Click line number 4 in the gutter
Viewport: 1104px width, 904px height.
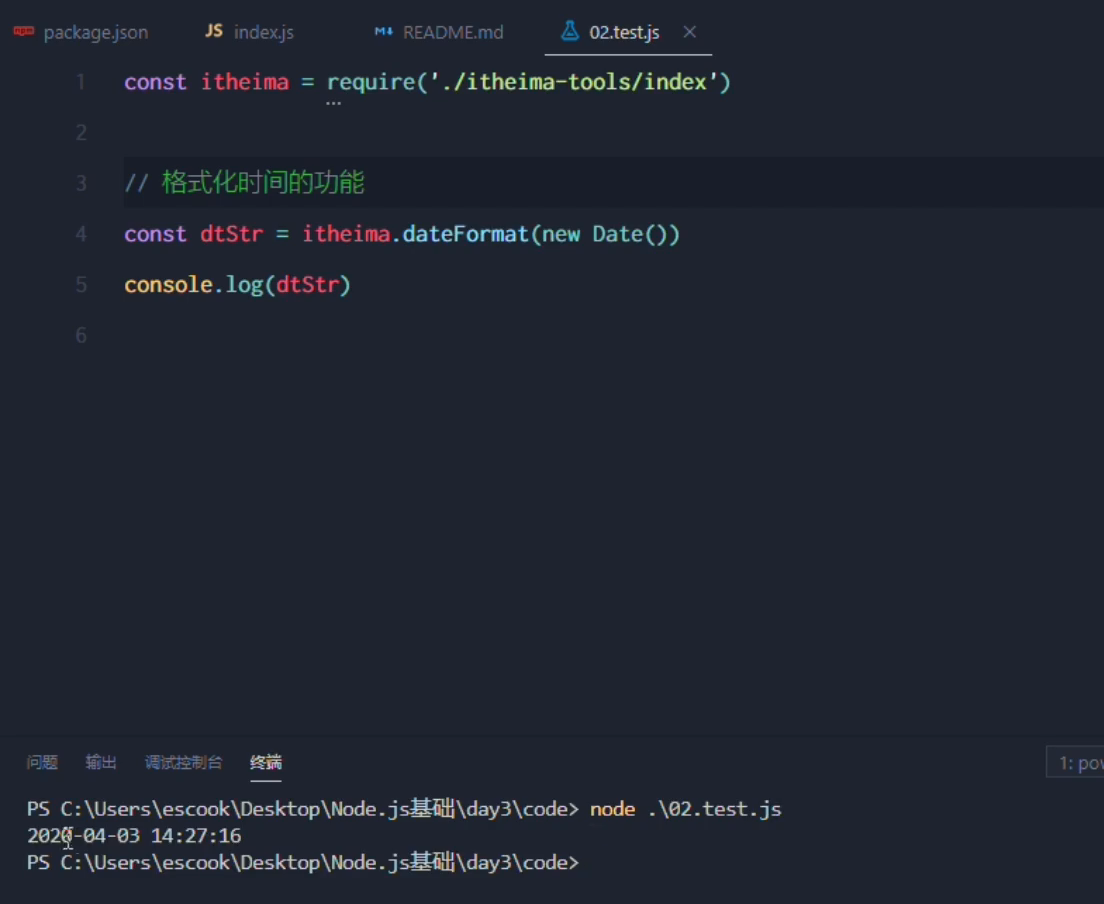point(81,234)
